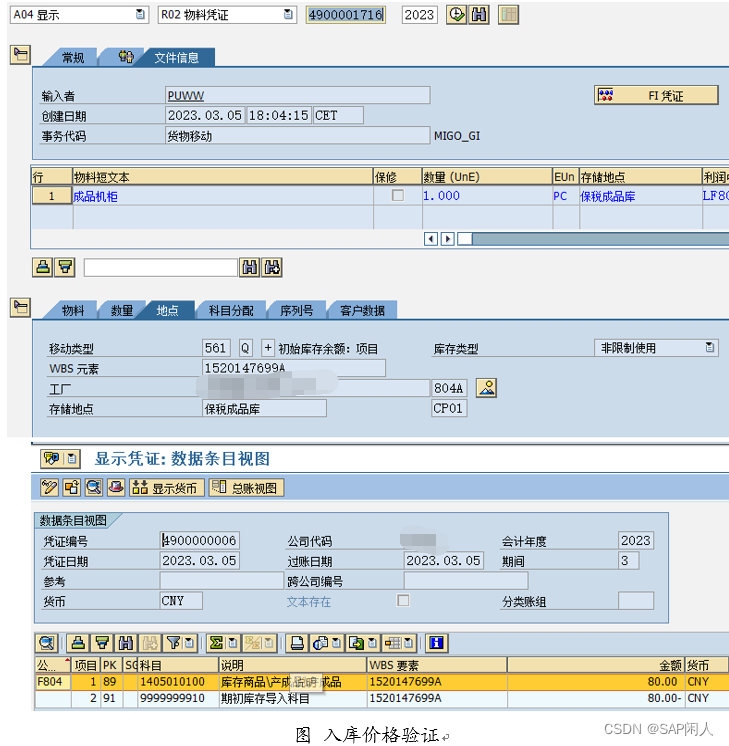Click the 保税成品库 link in item table

[x=607, y=196]
